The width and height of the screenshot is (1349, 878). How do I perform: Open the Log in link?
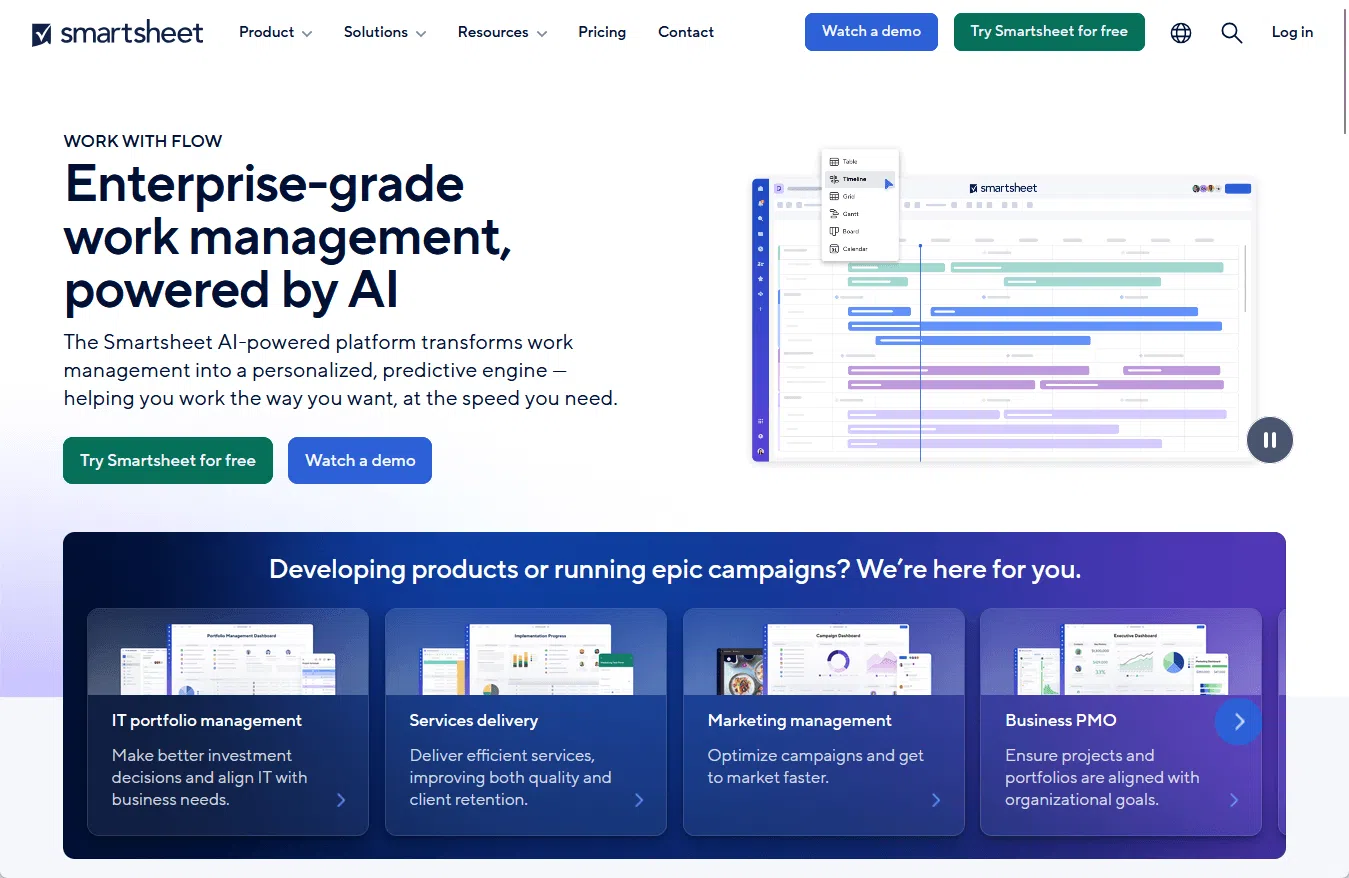pos(1292,32)
